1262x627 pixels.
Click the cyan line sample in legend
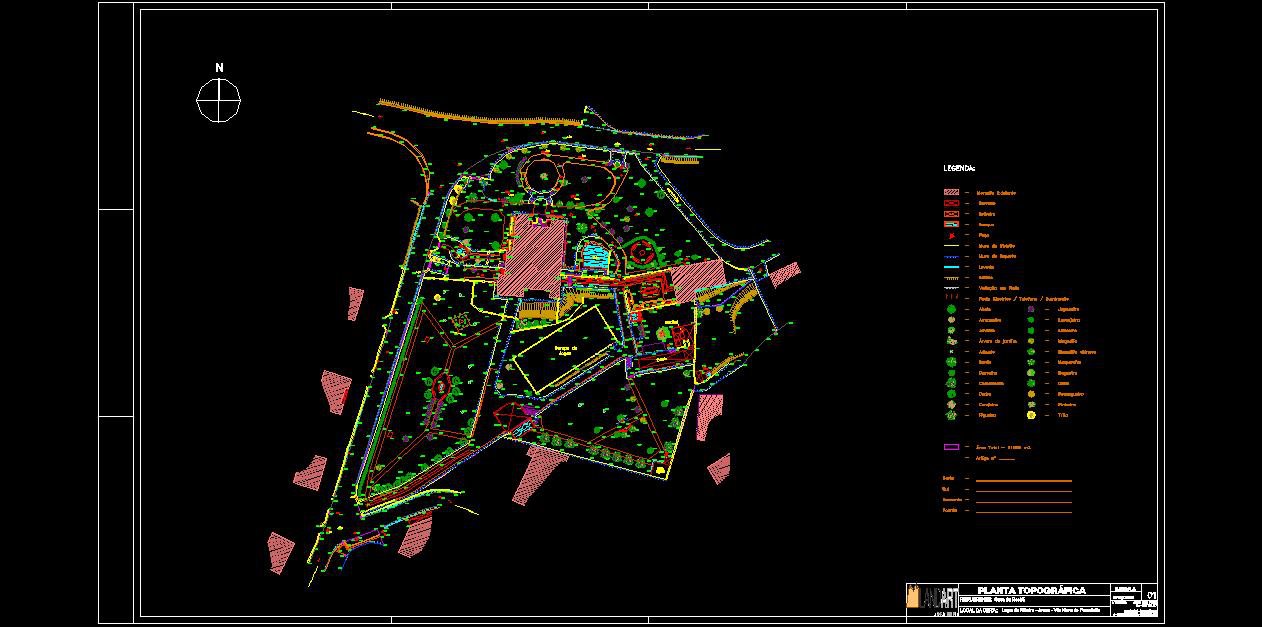coord(951,267)
